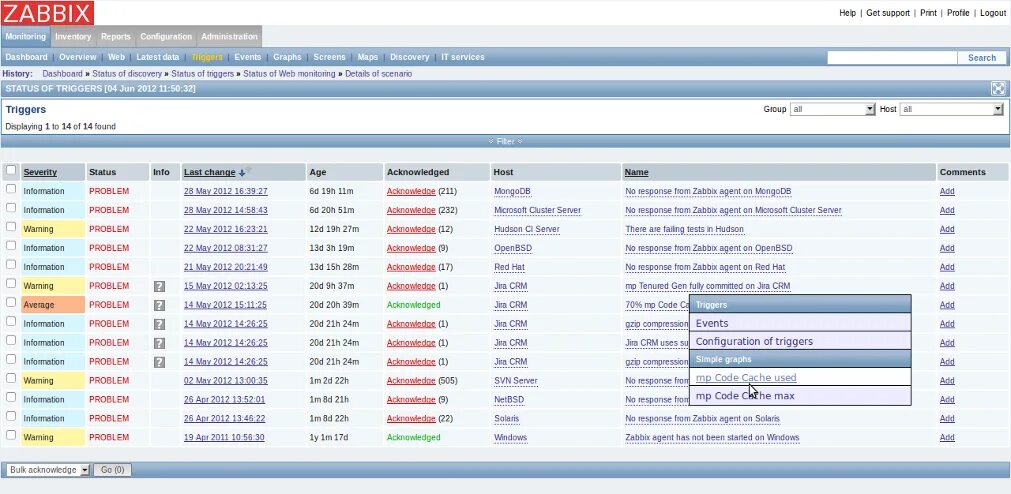Check the box for OpenBSD row
This screenshot has width=1011, height=494.
[11, 246]
